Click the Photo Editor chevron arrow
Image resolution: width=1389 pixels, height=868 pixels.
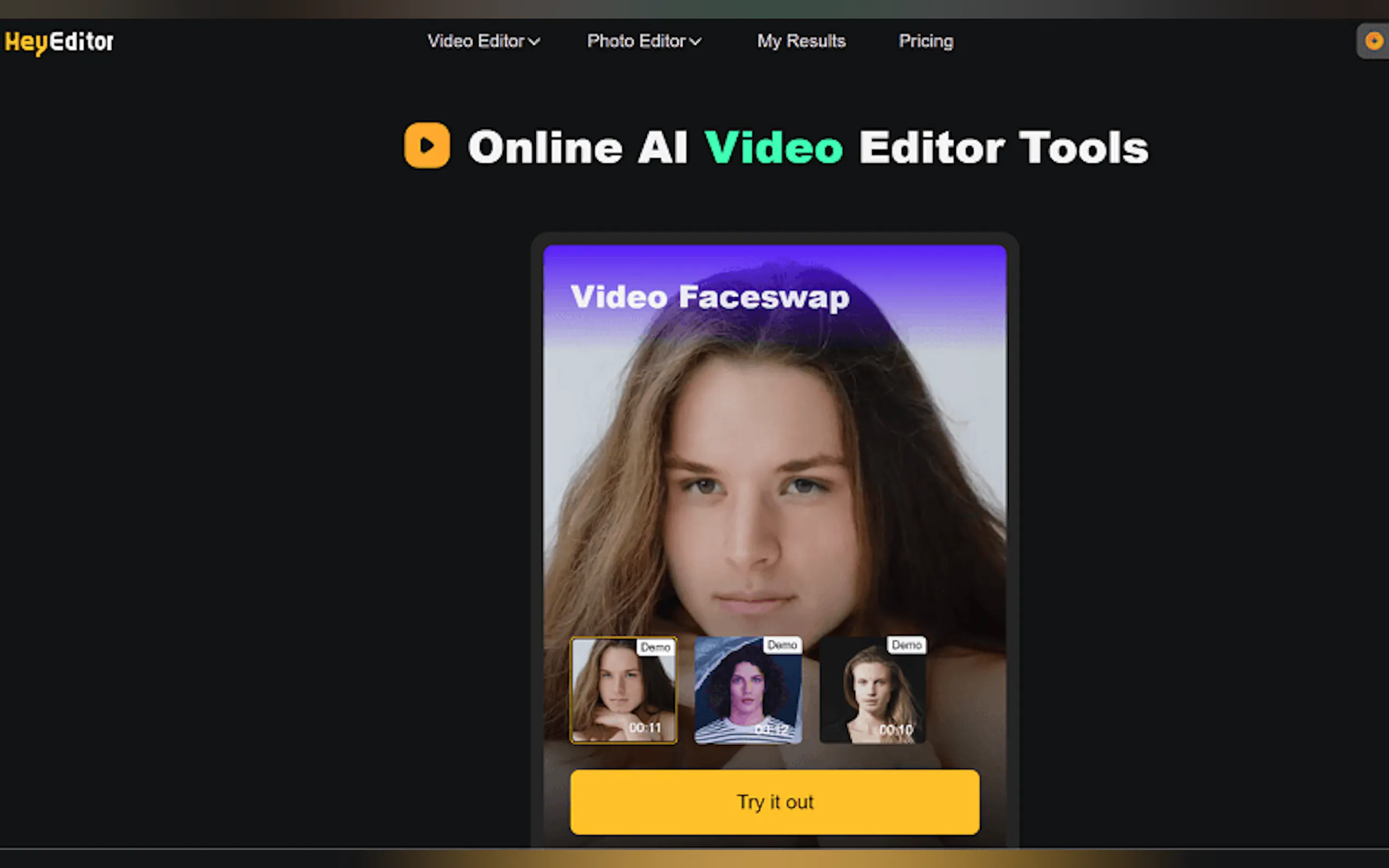tap(696, 42)
